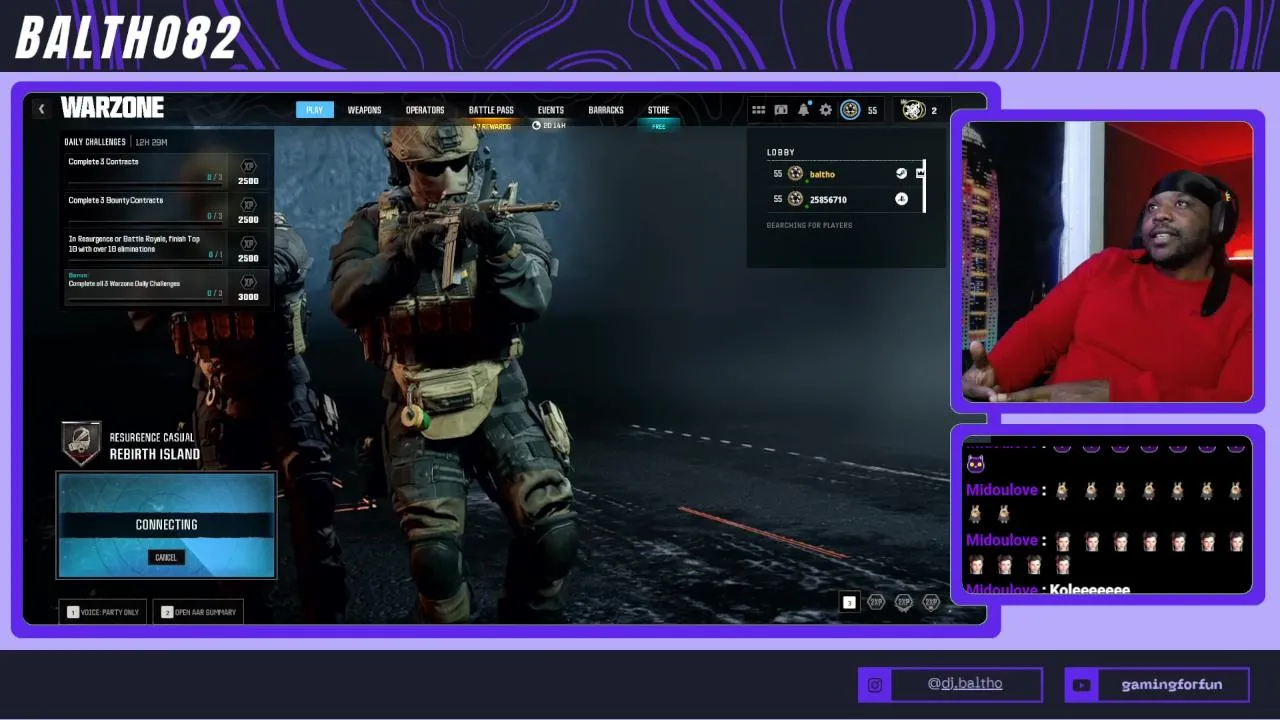
Task: Switch to the Weapons tab
Action: click(364, 110)
